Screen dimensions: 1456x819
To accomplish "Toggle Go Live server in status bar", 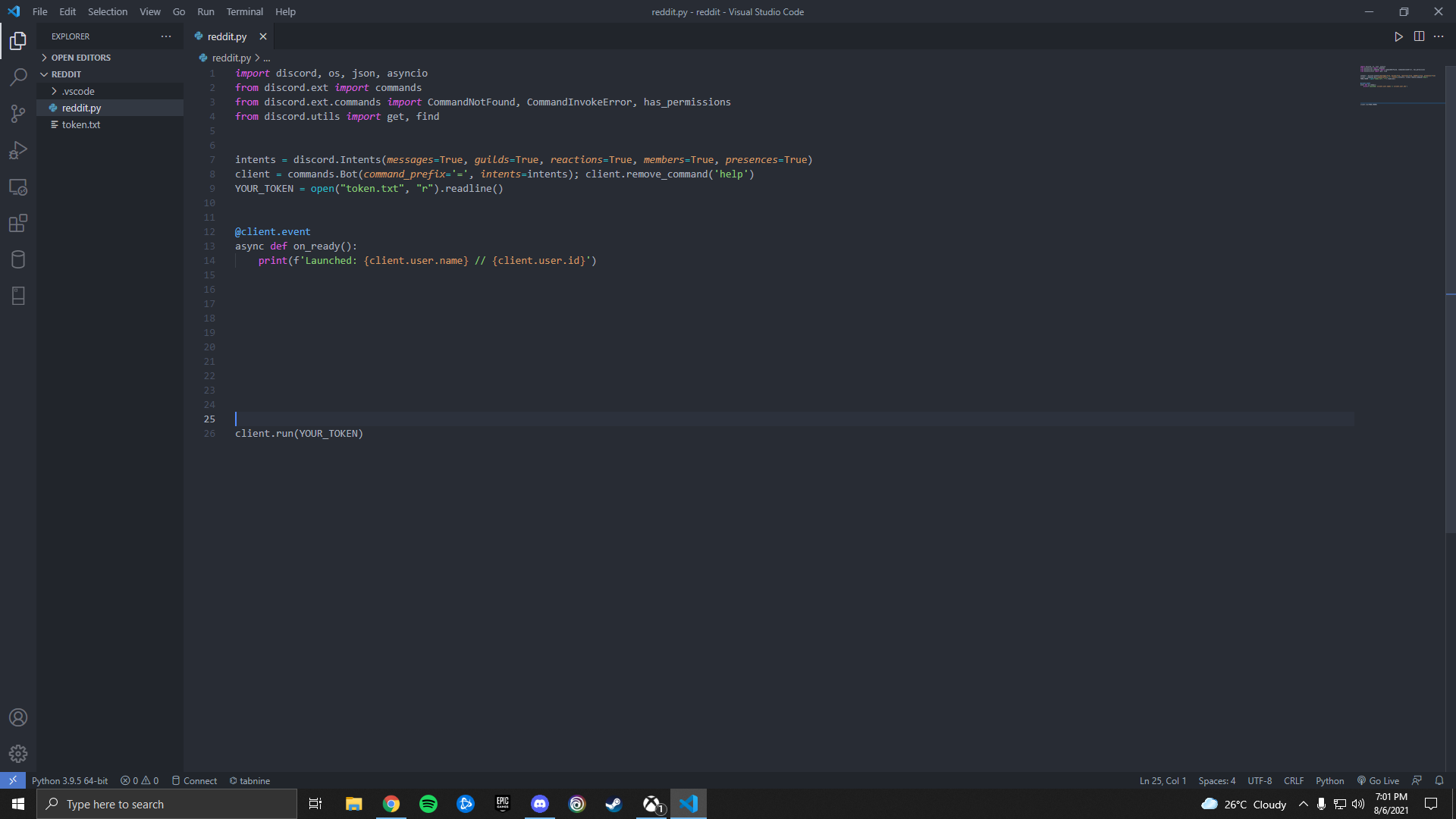I will (x=1378, y=780).
